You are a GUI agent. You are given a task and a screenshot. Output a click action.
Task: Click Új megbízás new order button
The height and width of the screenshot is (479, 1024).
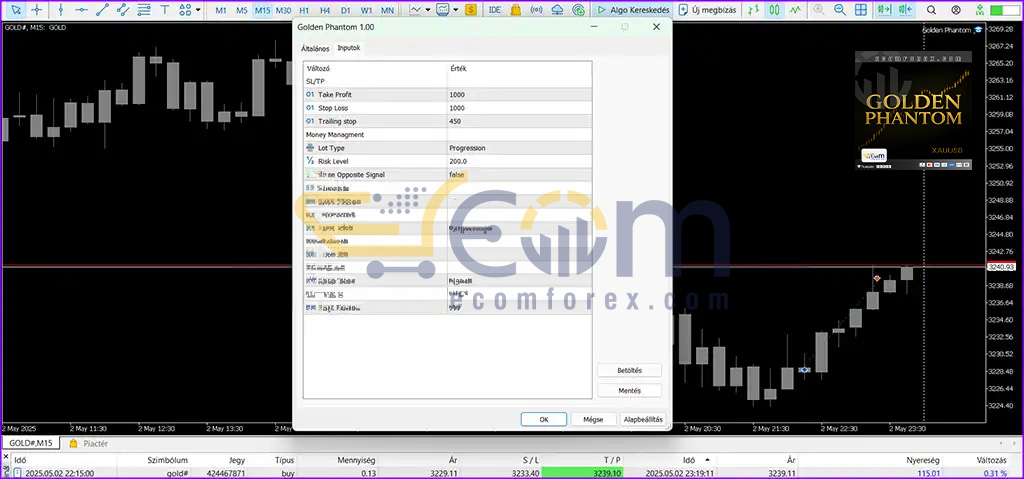pos(708,10)
